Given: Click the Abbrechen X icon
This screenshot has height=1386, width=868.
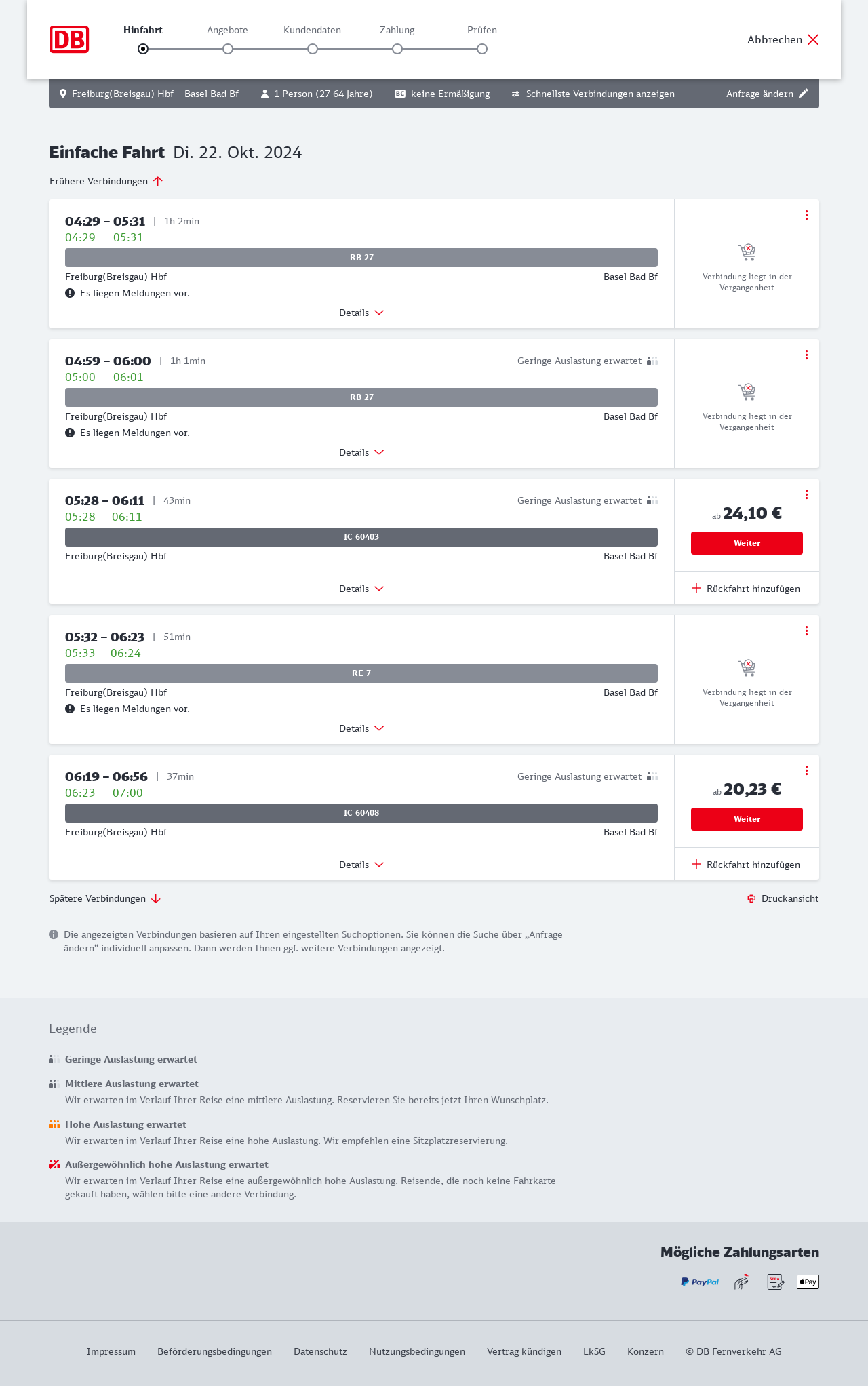Looking at the screenshot, I should [x=813, y=39].
